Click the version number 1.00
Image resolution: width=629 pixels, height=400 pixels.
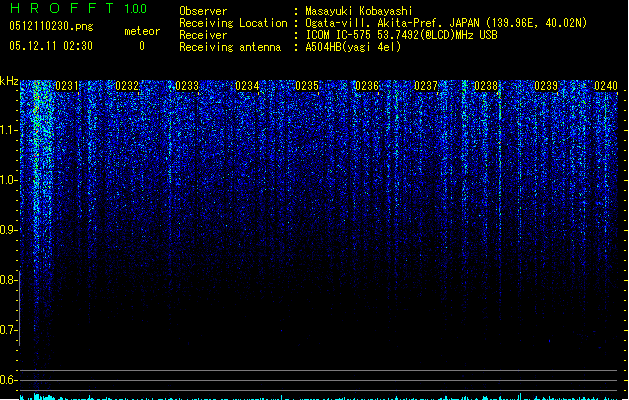coord(136,9)
